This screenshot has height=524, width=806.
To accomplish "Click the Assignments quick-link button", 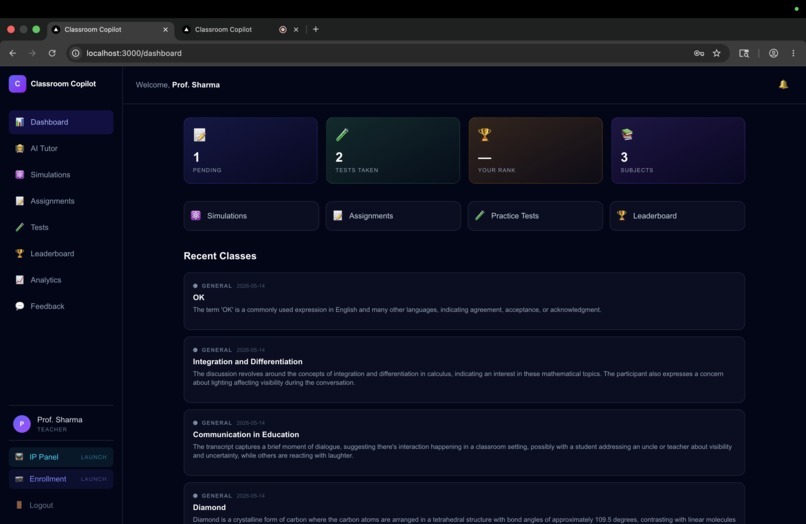I will [x=393, y=215].
